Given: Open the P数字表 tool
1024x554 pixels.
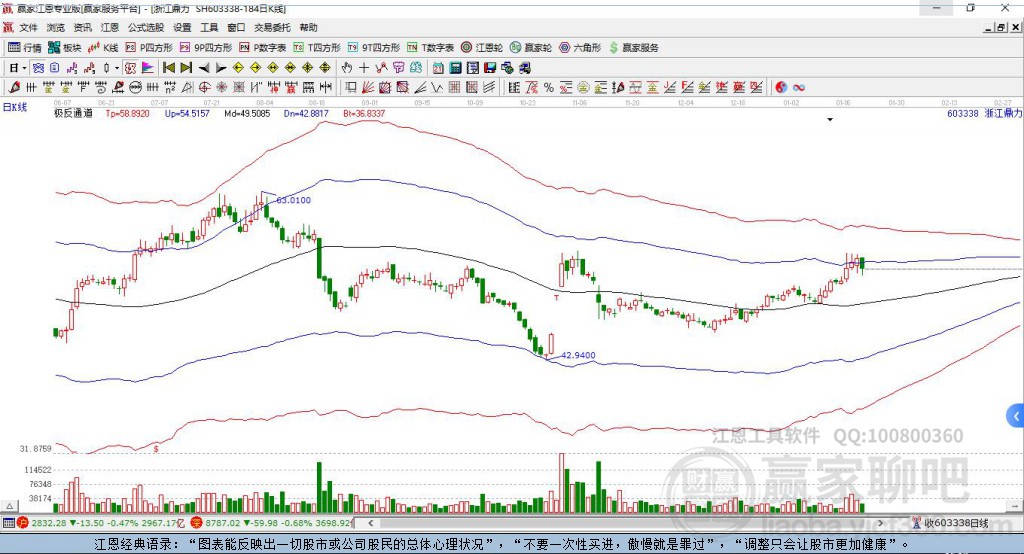Looking at the screenshot, I should coord(263,48).
